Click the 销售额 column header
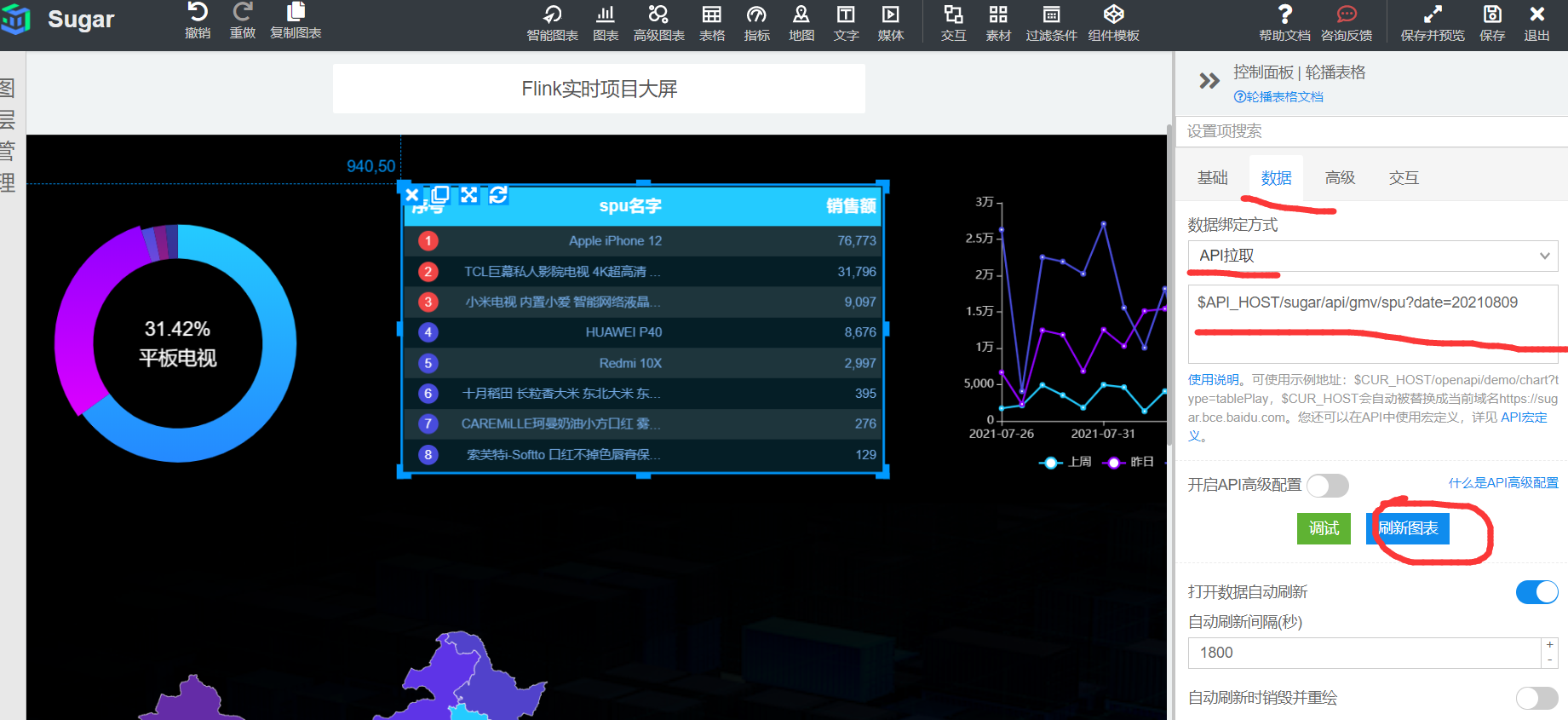This screenshot has width=1568, height=720. [851, 206]
